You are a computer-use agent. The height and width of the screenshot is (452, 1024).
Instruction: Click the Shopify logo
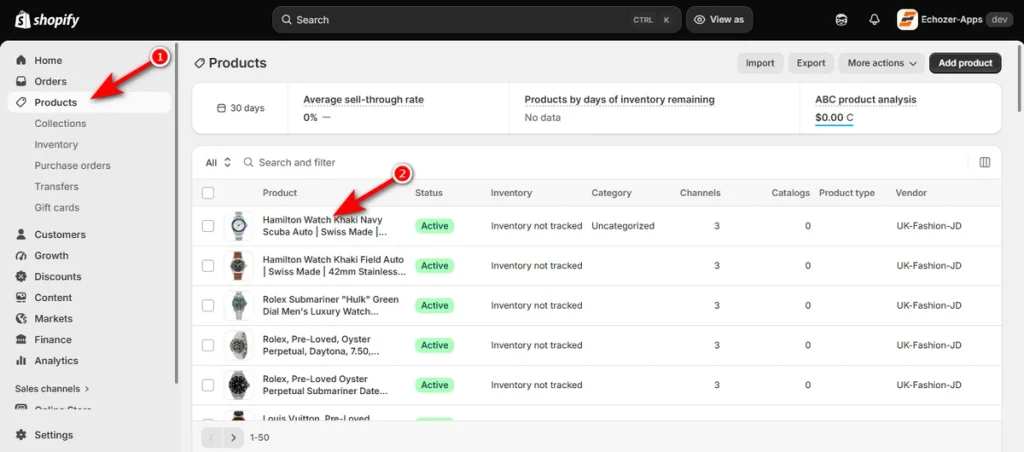tap(47, 20)
